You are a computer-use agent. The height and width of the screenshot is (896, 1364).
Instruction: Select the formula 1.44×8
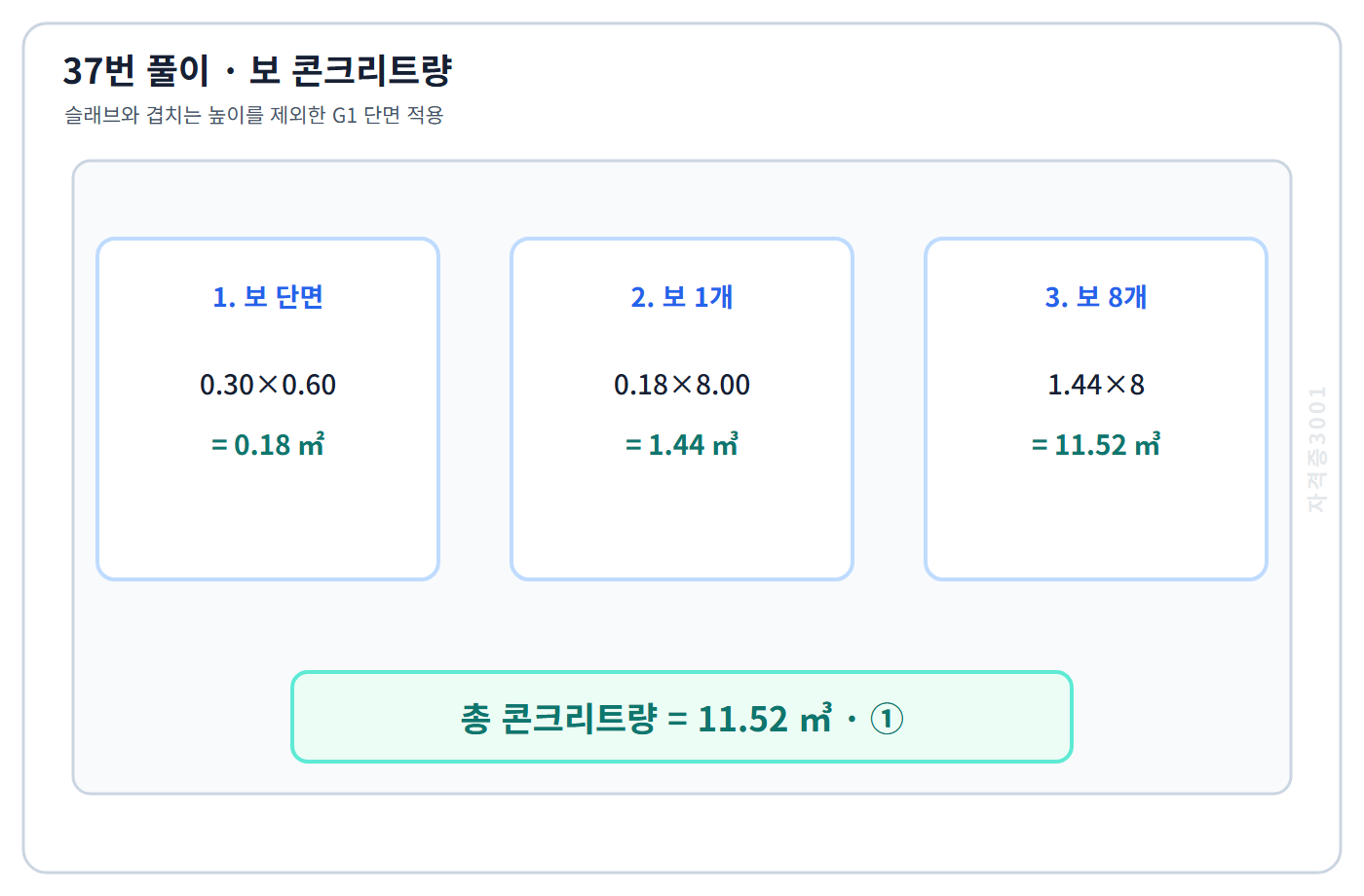click(x=1096, y=385)
